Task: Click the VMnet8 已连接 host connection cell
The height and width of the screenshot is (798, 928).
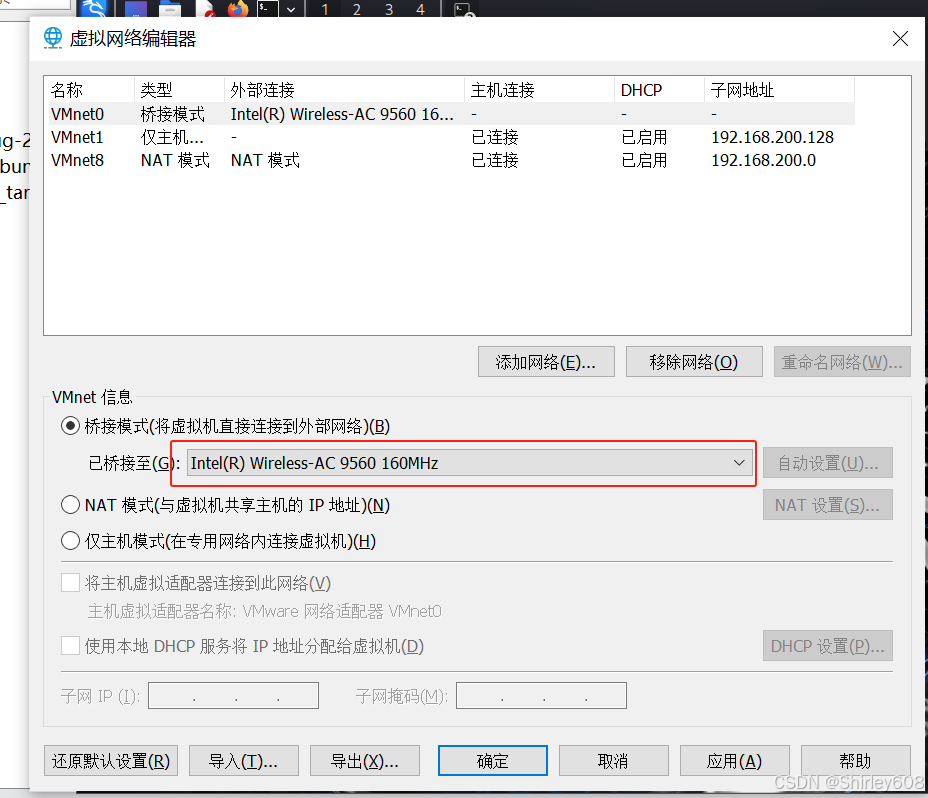Action: [495, 160]
